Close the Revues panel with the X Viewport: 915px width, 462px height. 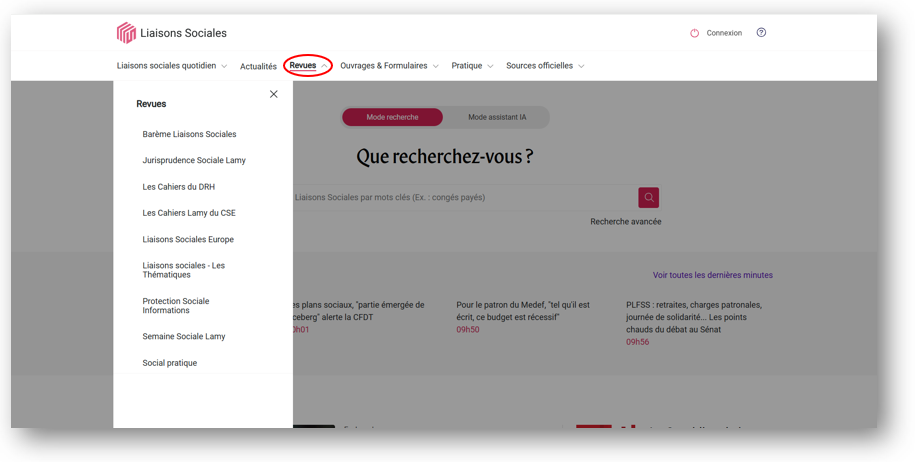(274, 94)
